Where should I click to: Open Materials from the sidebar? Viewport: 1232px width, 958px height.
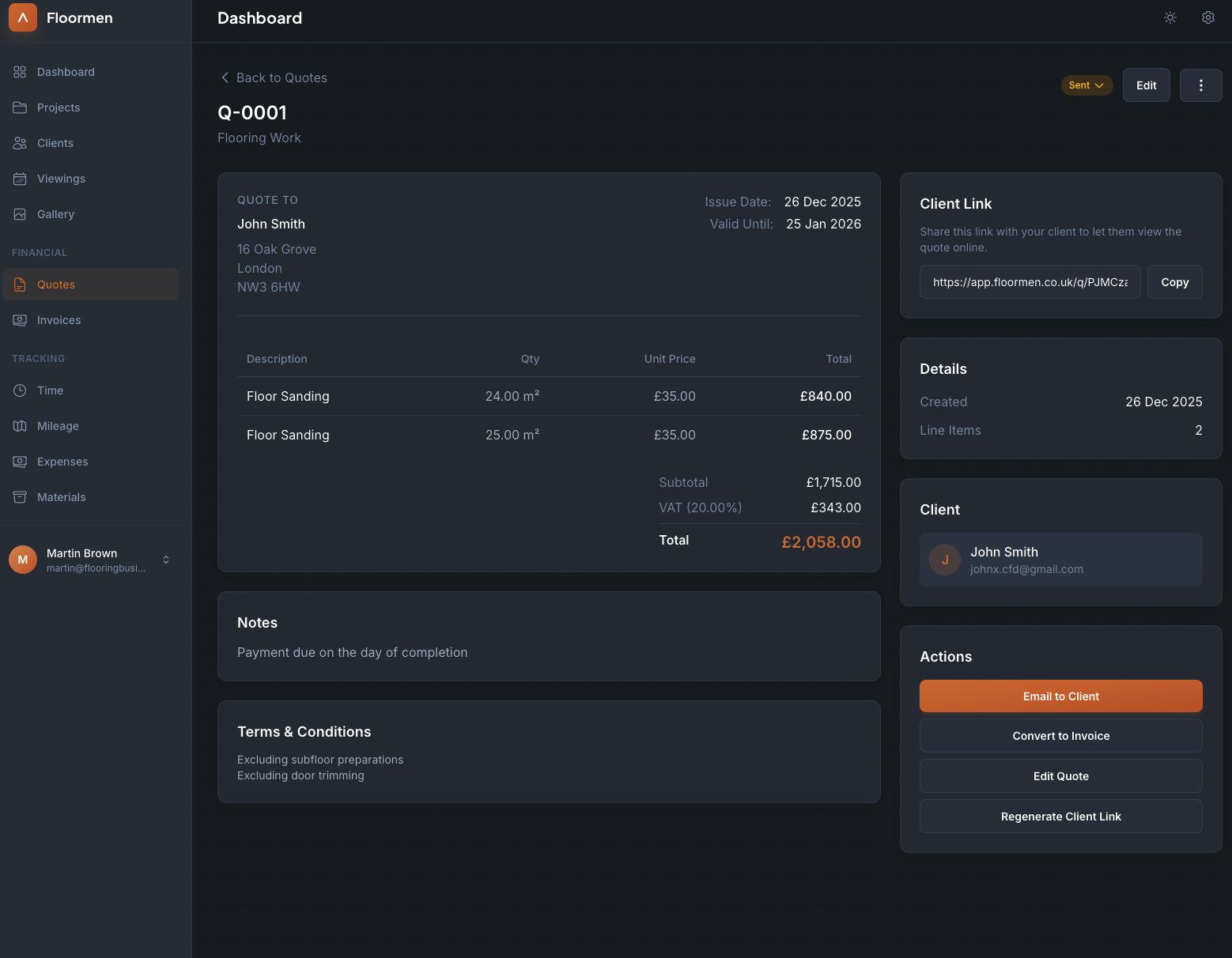tap(61, 497)
